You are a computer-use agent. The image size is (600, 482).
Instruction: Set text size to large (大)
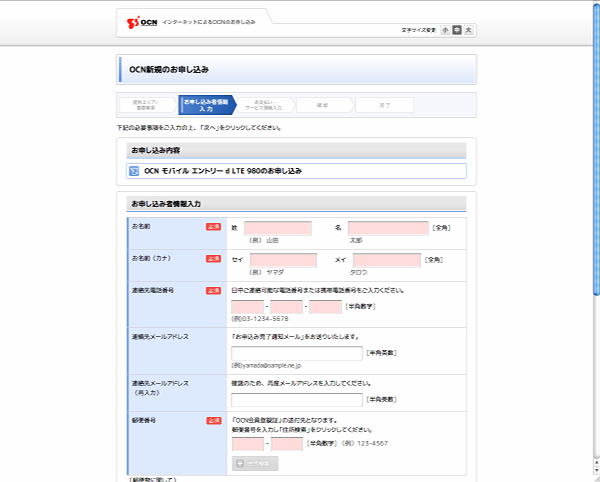pos(468,30)
